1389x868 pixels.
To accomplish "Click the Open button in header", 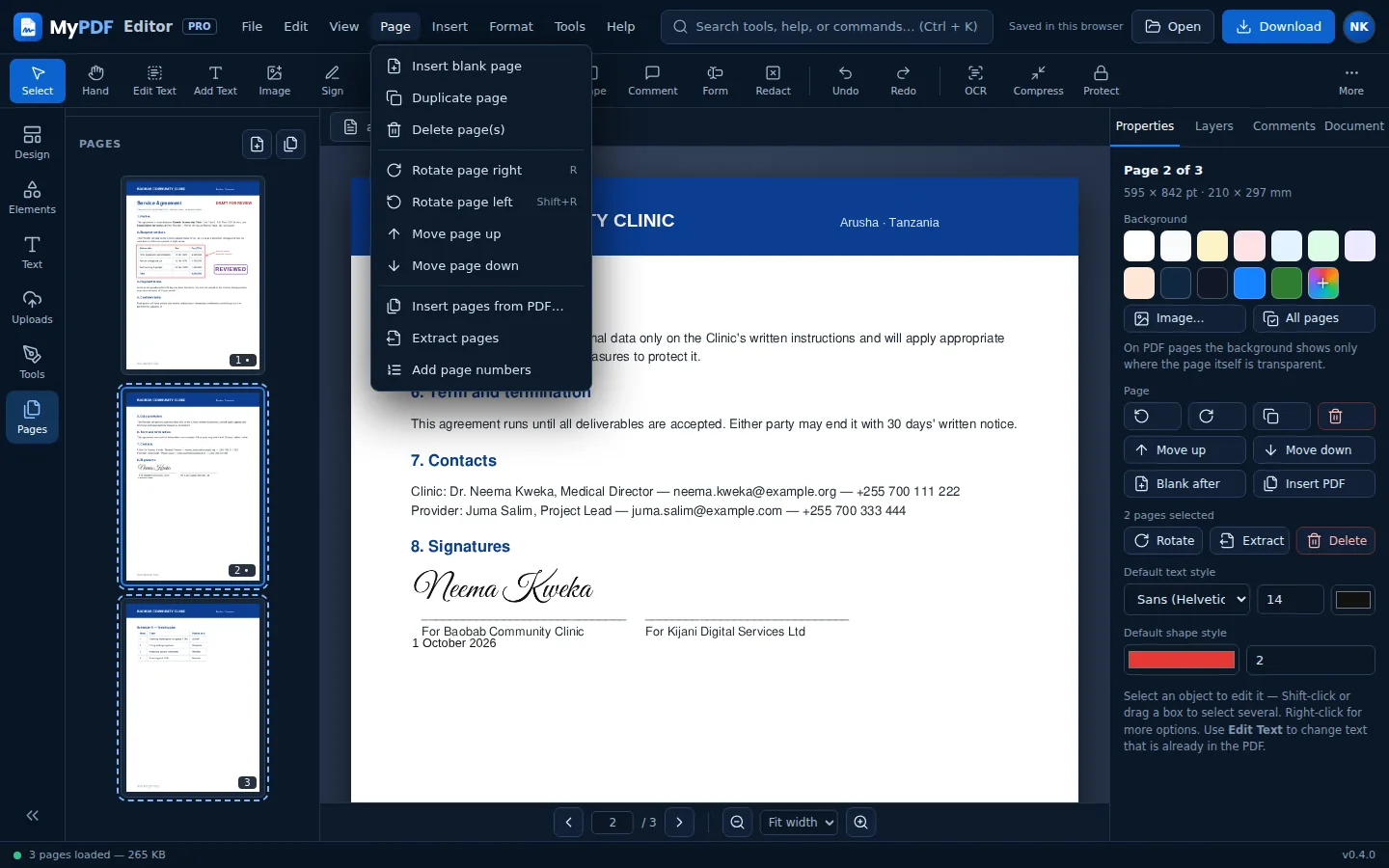I will click(x=1173, y=27).
